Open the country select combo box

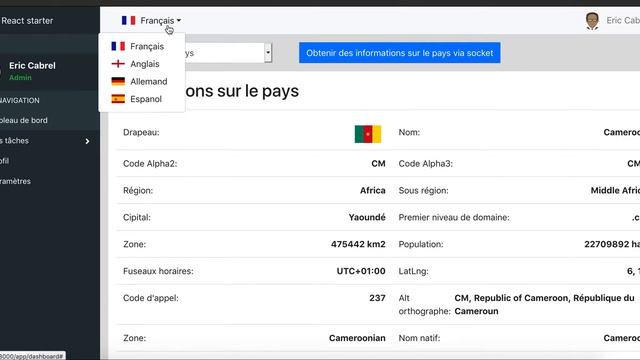click(x=228, y=53)
